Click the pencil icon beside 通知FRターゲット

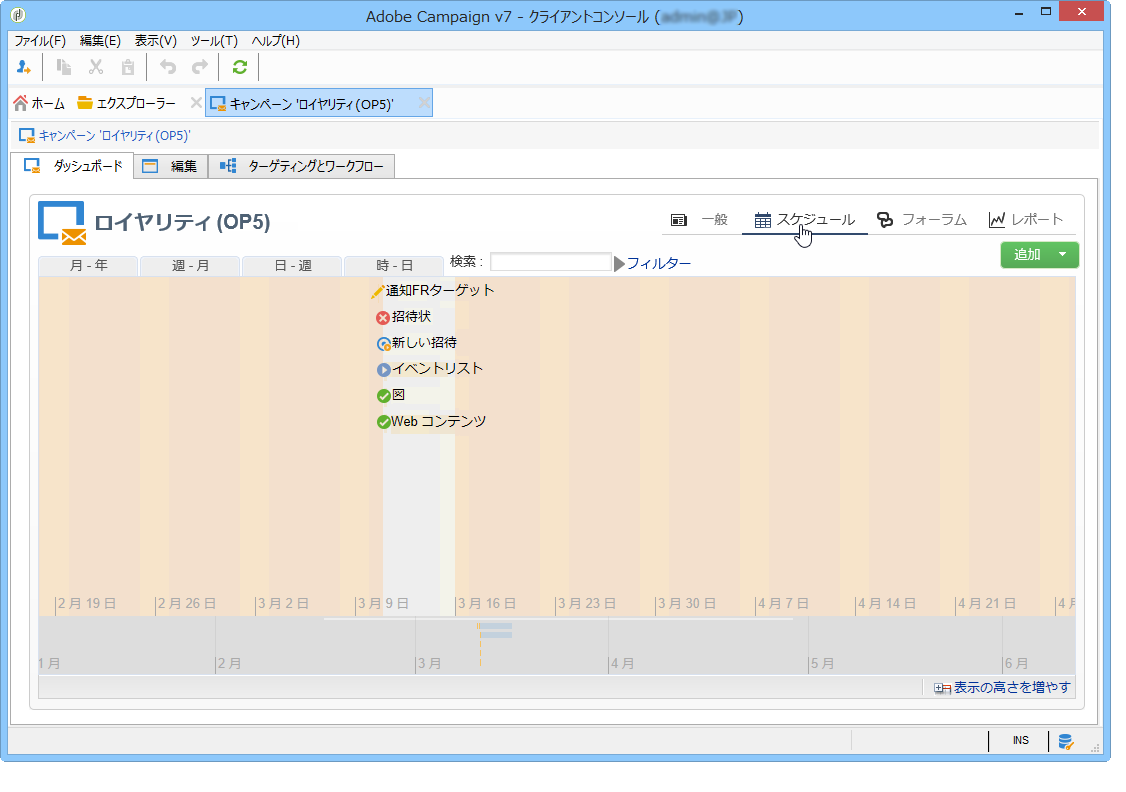pyautogui.click(x=378, y=292)
